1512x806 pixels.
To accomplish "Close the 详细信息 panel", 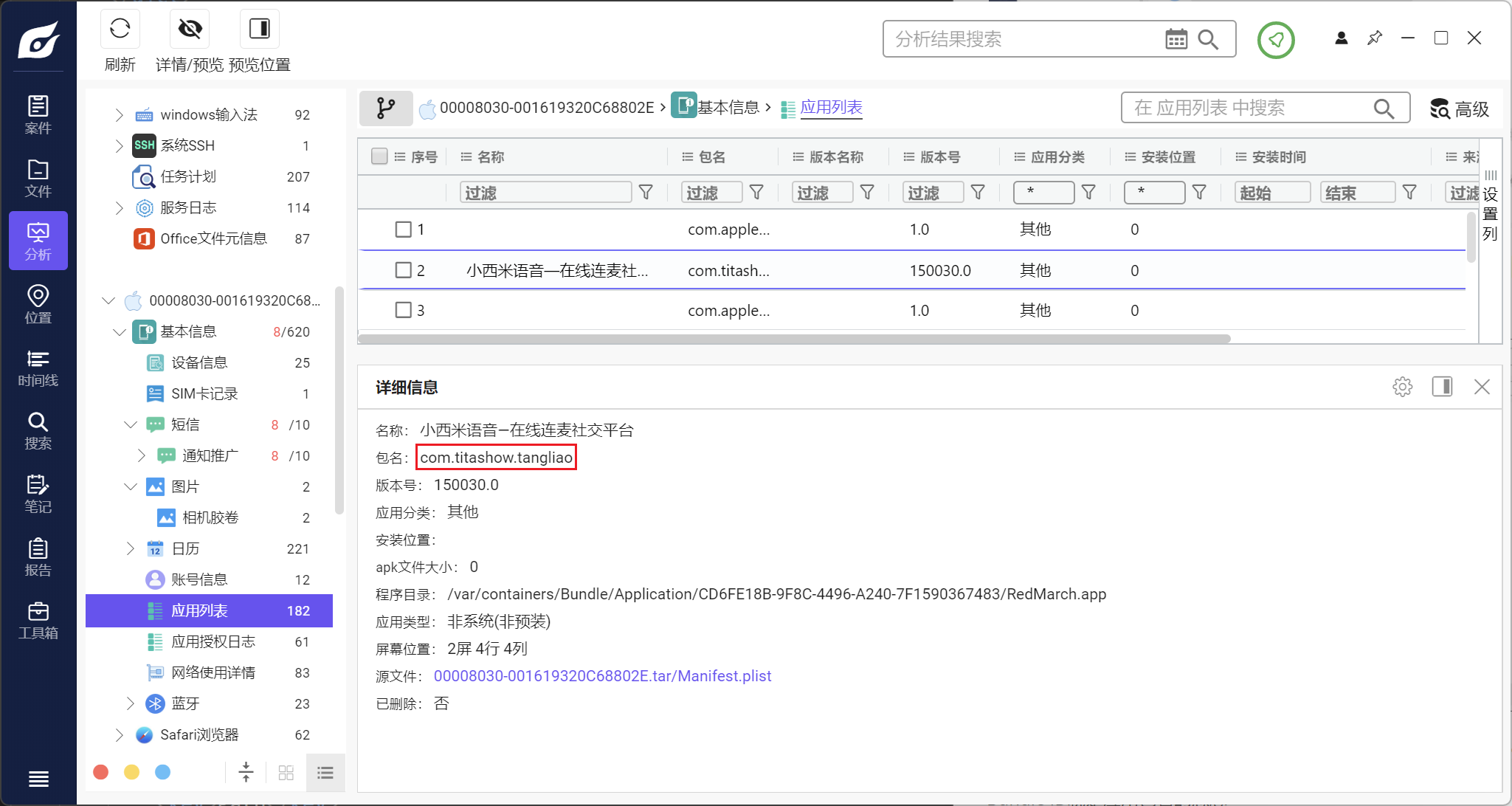I will pos(1482,387).
